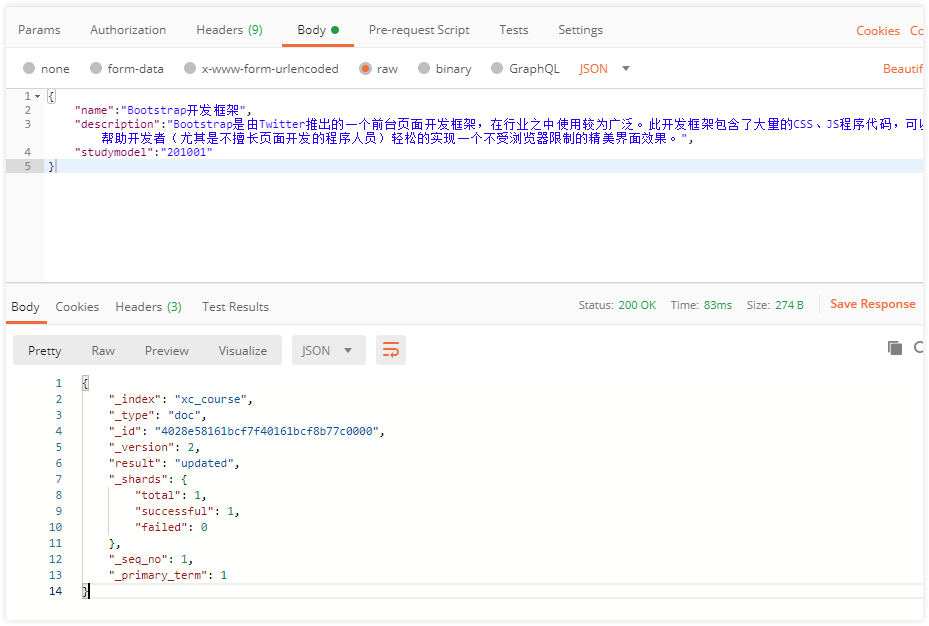Screen dimensions: 929x626
Task: Click the Beautify link
Action: click(x=903, y=69)
